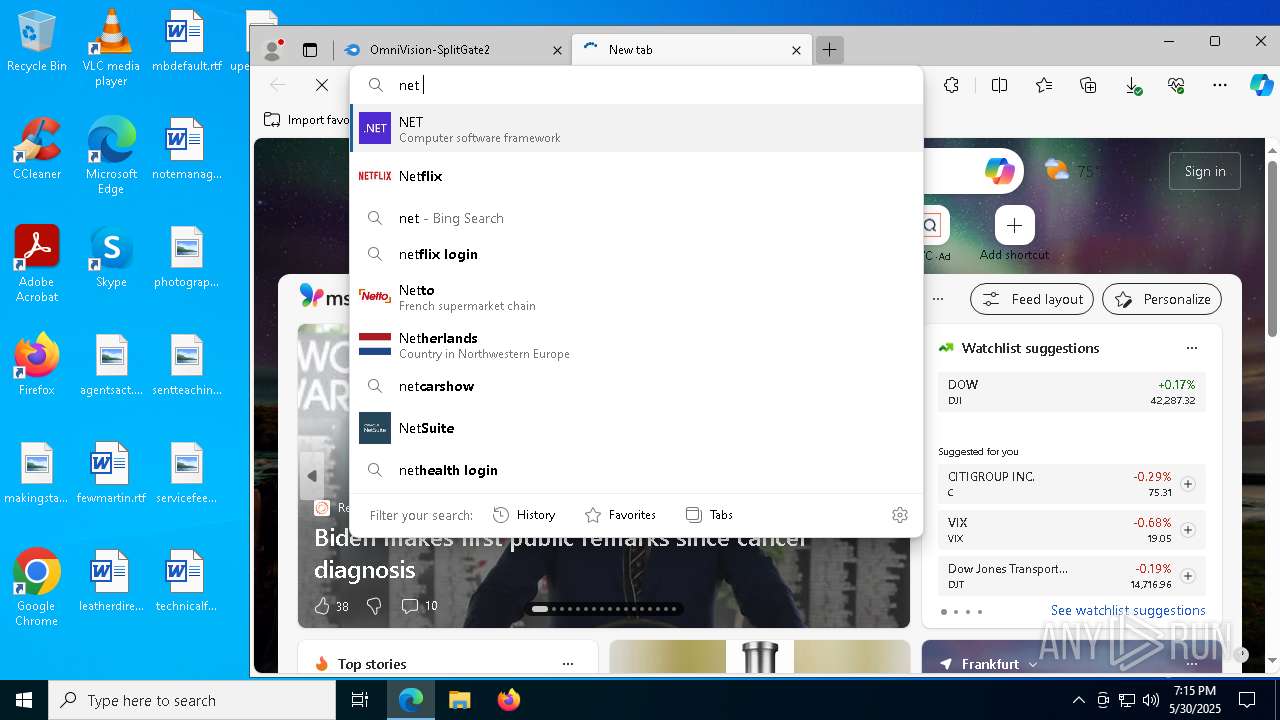
Task: Add CITIGROUP INC. to watchlist
Action: coord(1188,484)
